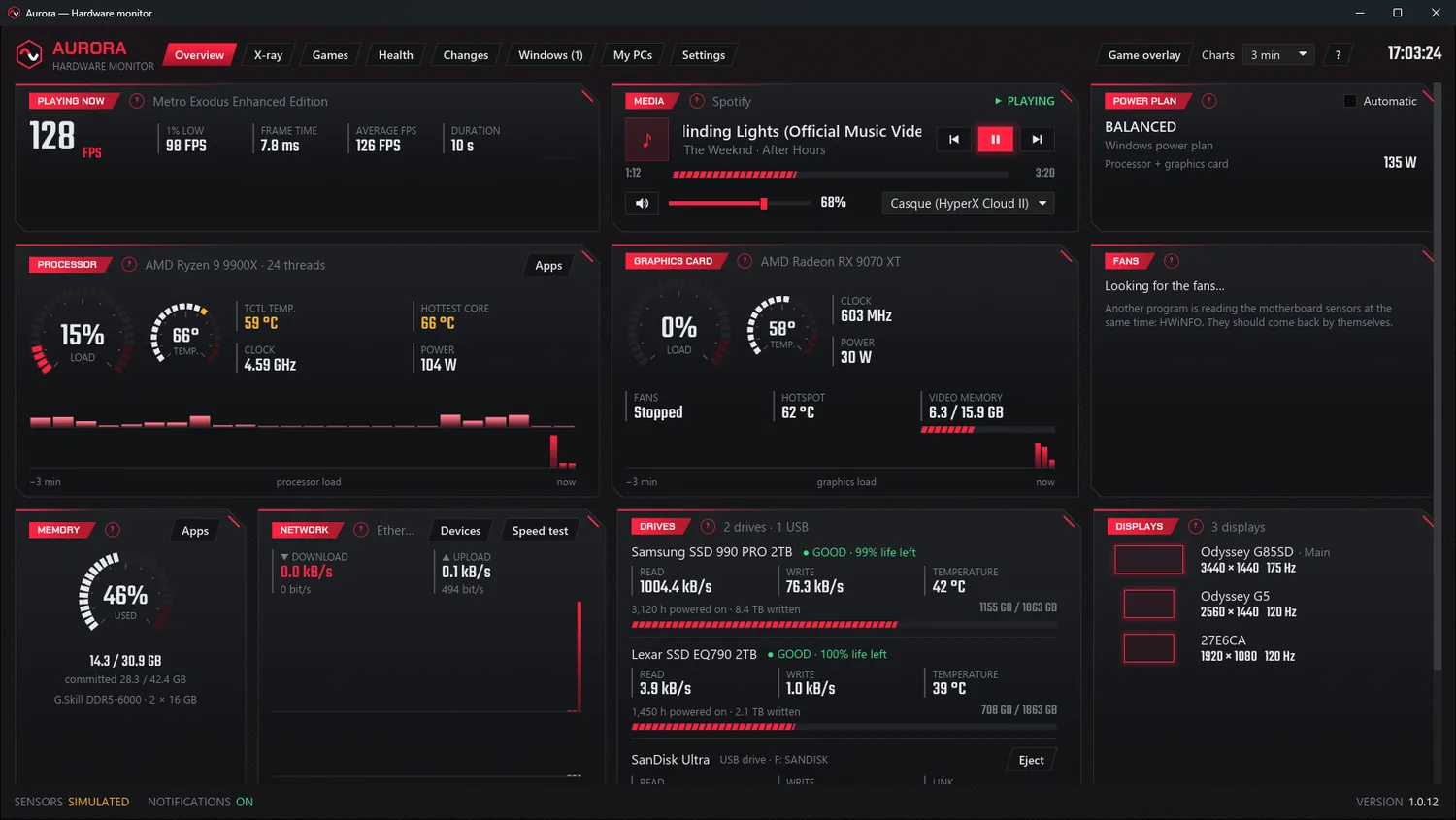Open the Memory panel help icon
This screenshot has height=820, width=1456.
(113, 530)
